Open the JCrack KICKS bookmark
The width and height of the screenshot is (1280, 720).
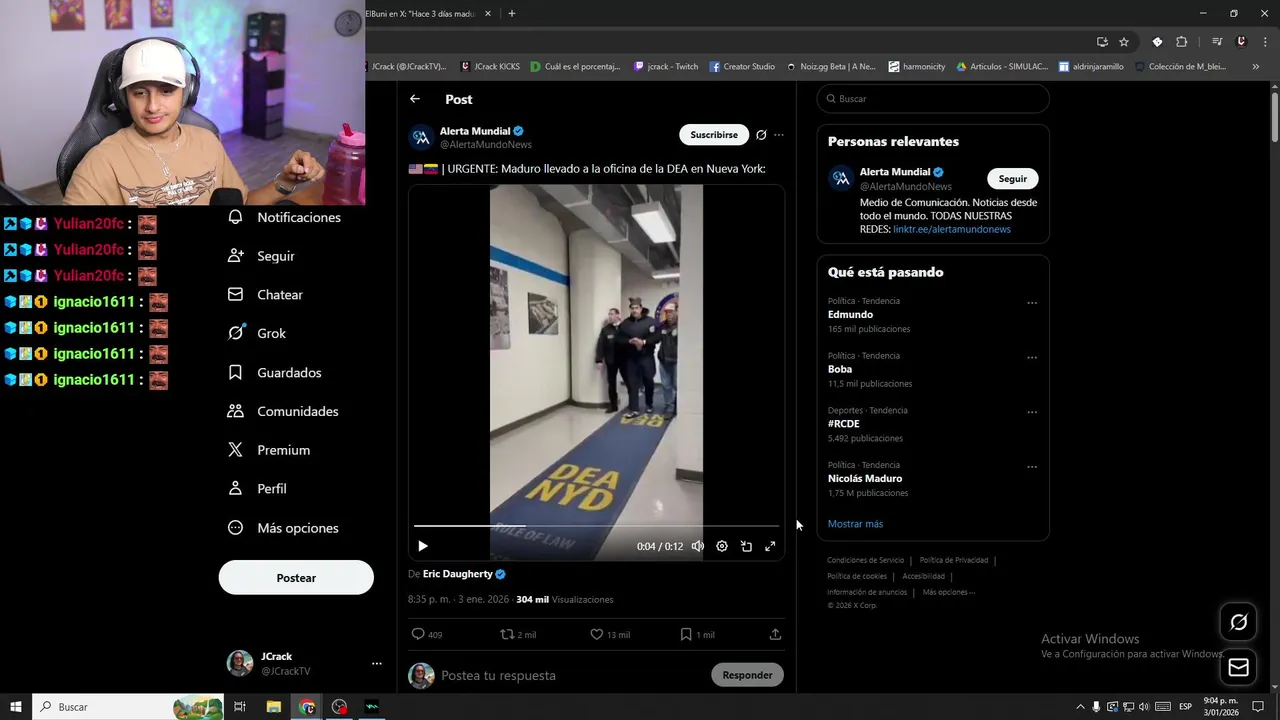[x=490, y=67]
